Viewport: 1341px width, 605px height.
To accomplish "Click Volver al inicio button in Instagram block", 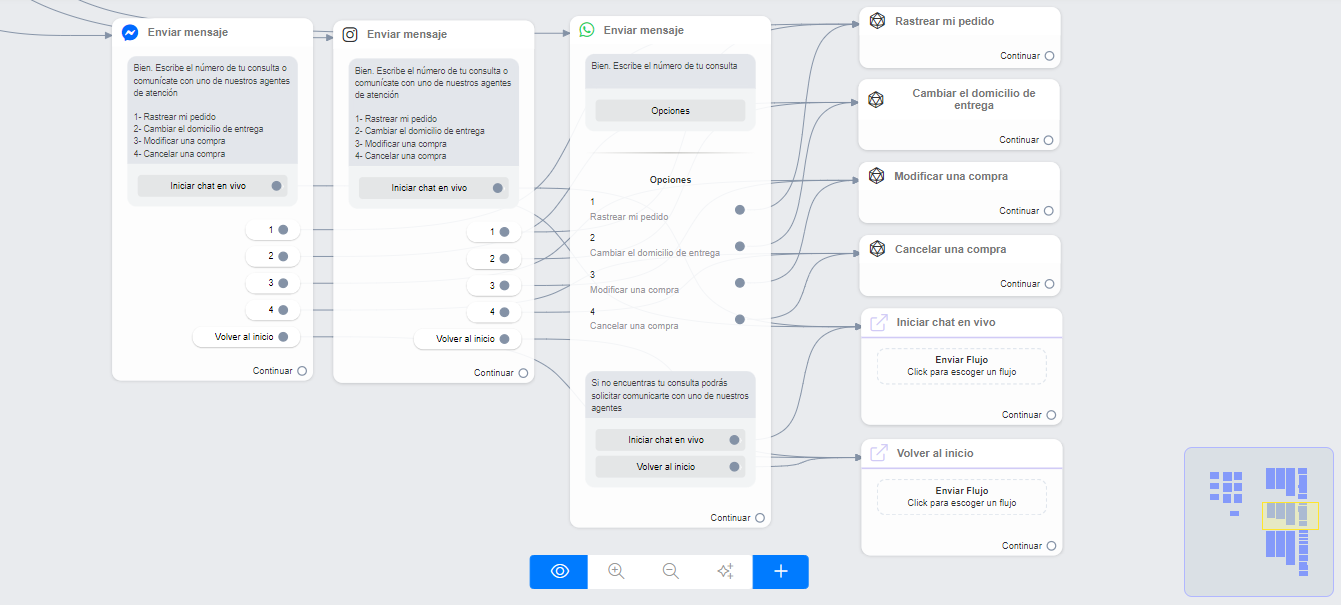I will point(468,339).
